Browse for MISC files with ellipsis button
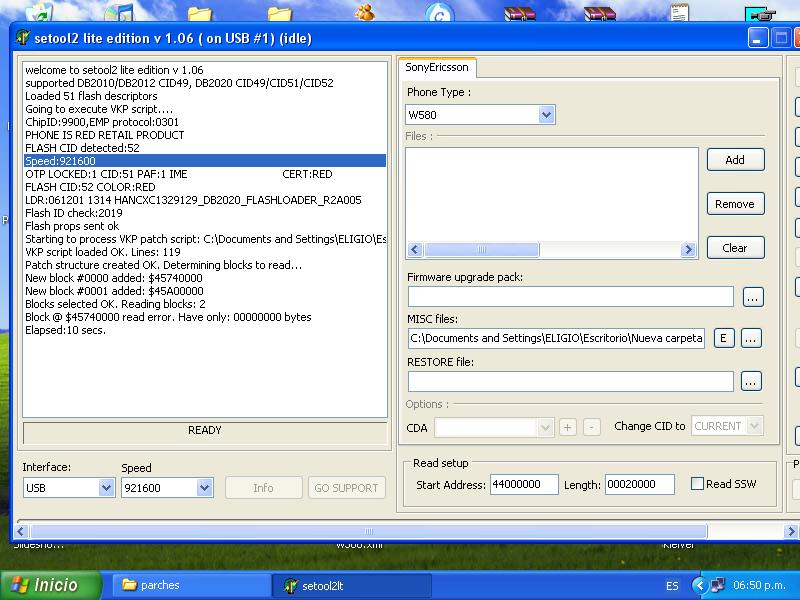The image size is (800, 600). point(751,338)
